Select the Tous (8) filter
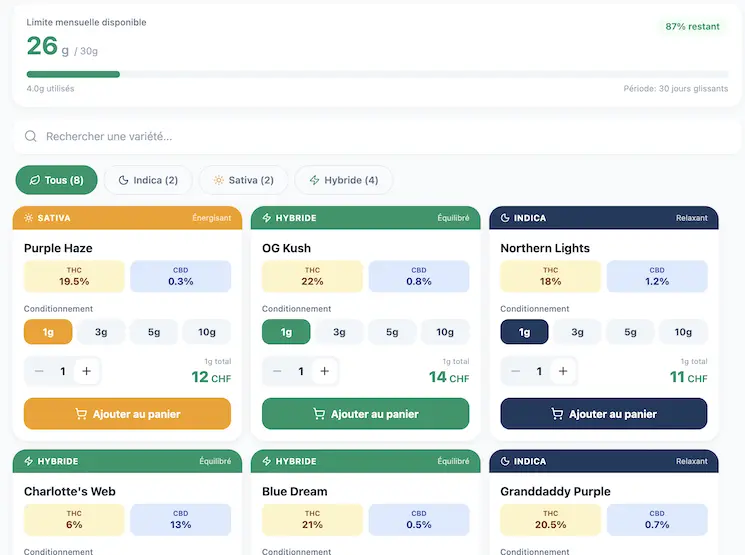This screenshot has height=555, width=745. 56,180
